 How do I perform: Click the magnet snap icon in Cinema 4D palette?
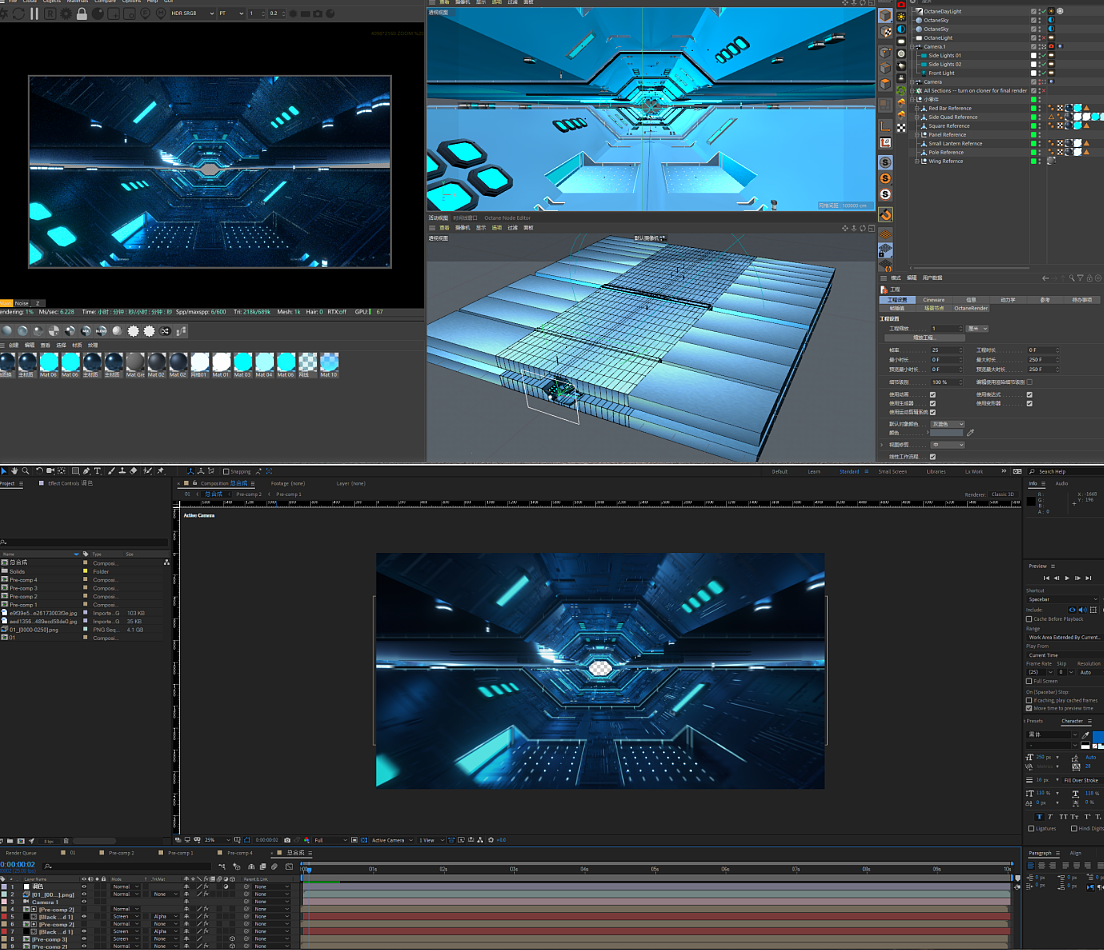tap(886, 214)
